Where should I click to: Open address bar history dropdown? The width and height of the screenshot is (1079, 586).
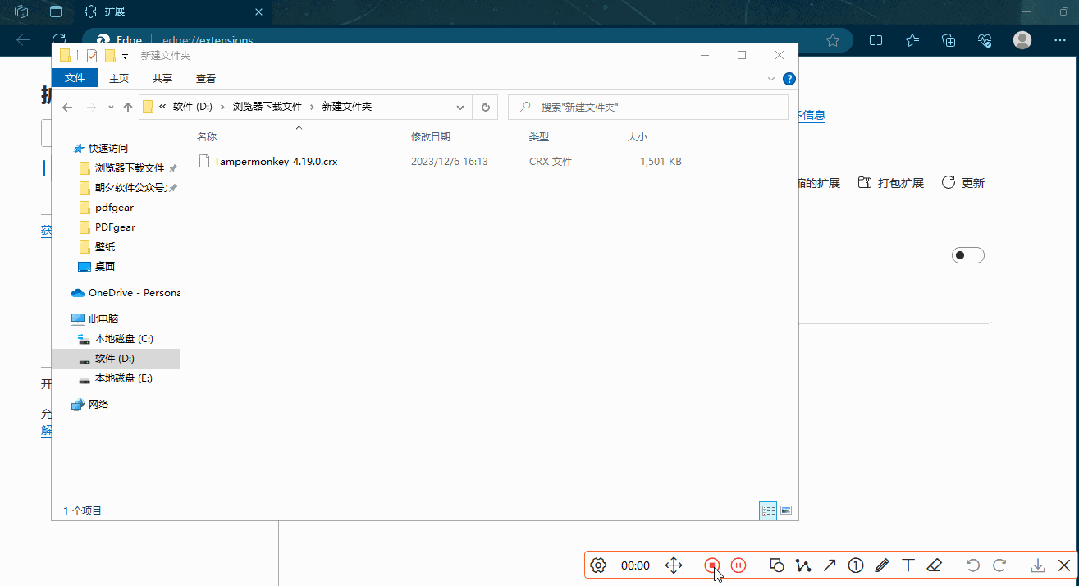coord(460,107)
